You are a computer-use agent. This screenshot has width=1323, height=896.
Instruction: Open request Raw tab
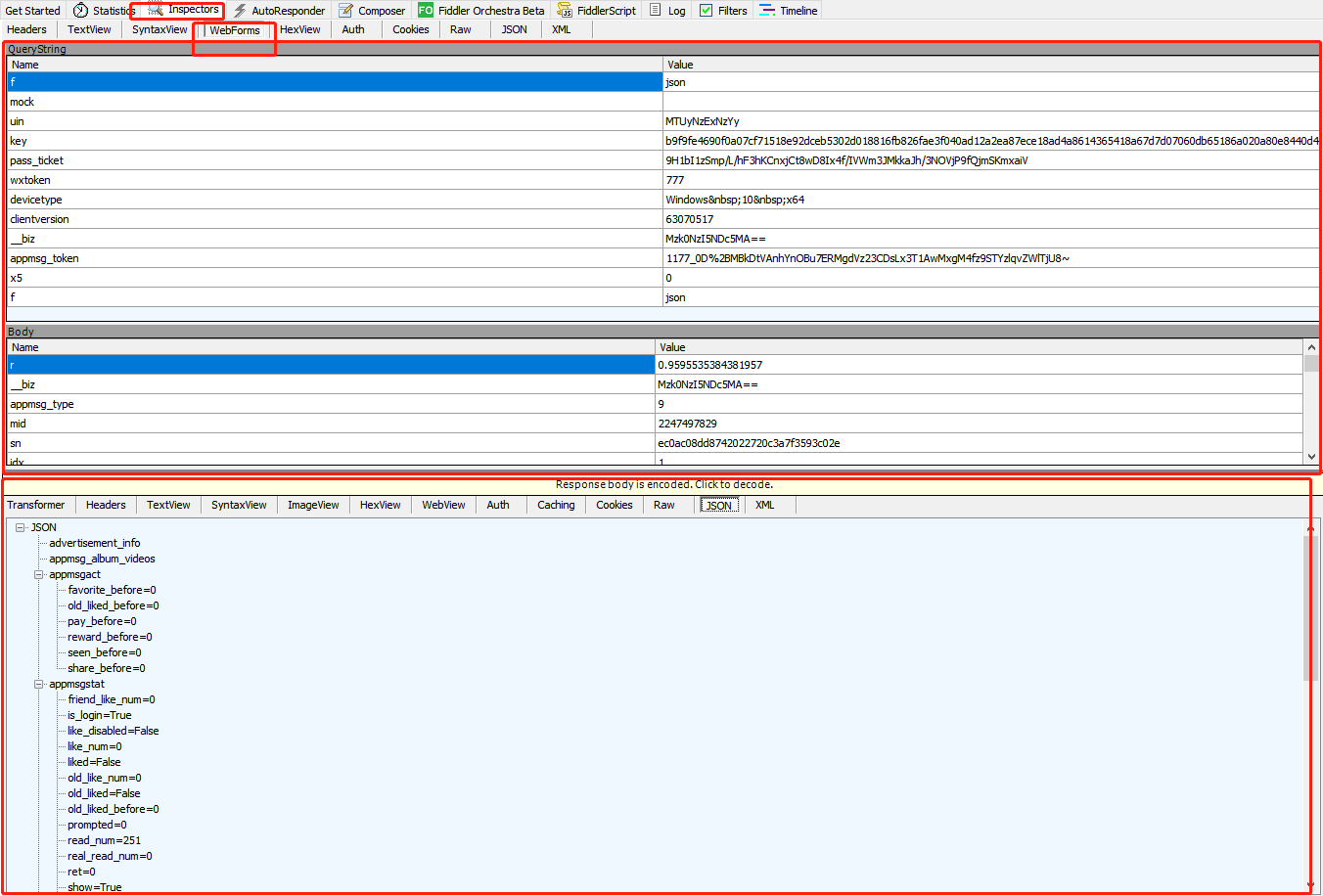coord(461,29)
